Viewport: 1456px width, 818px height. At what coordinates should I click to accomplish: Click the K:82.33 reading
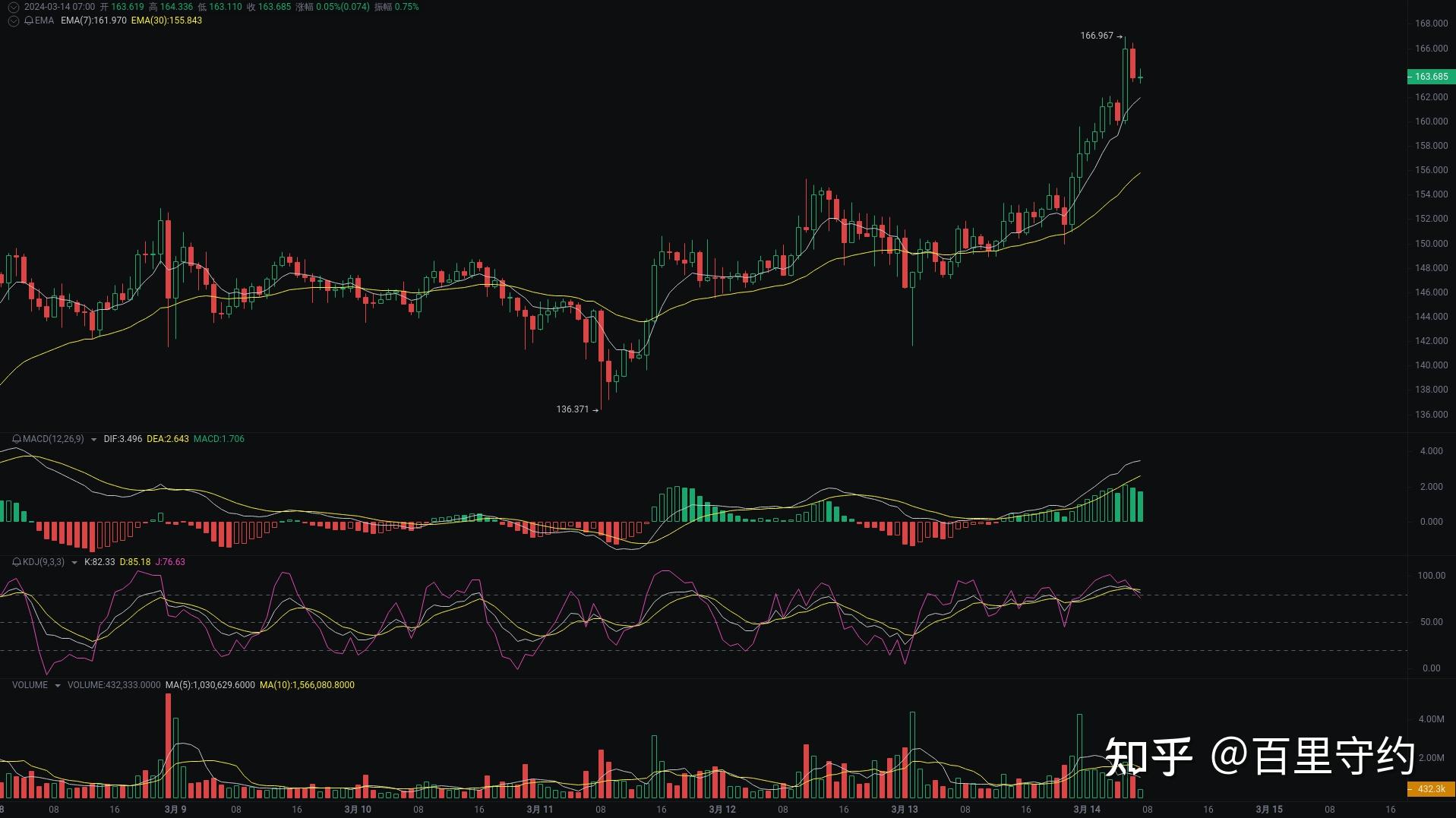99,562
